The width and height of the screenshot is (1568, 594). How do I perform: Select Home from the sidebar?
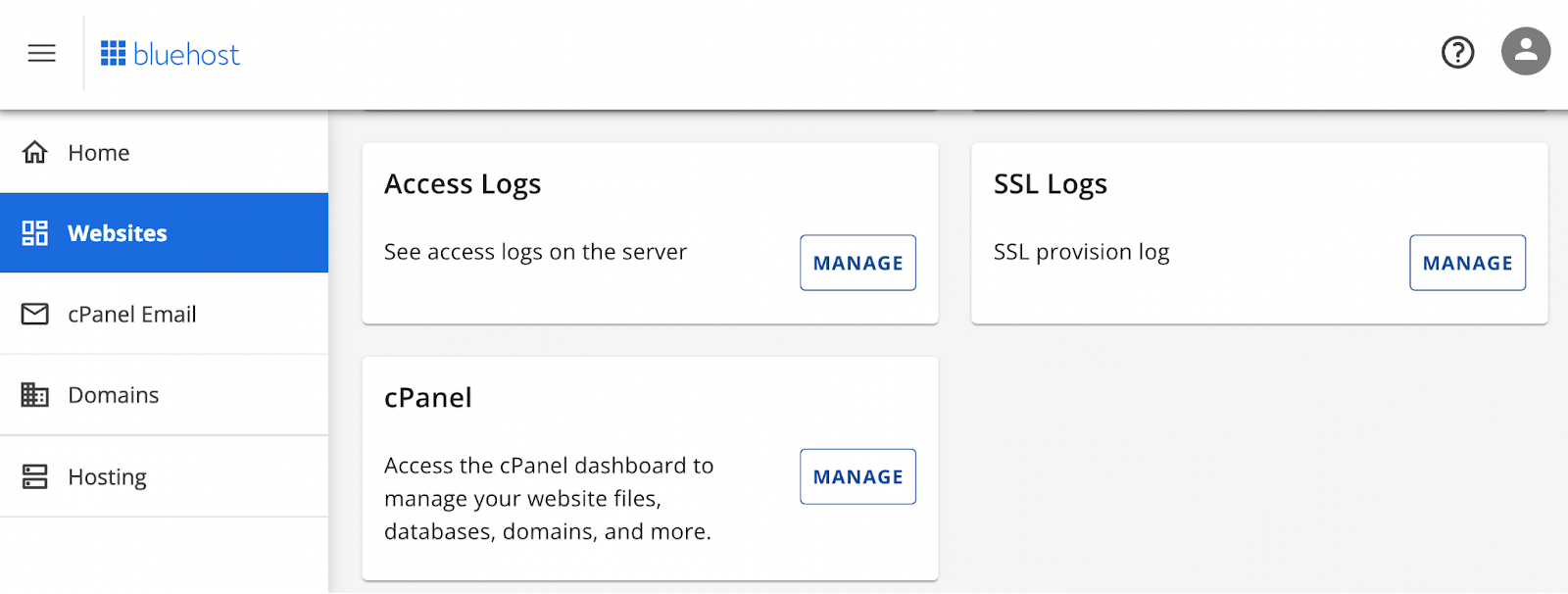click(x=98, y=152)
